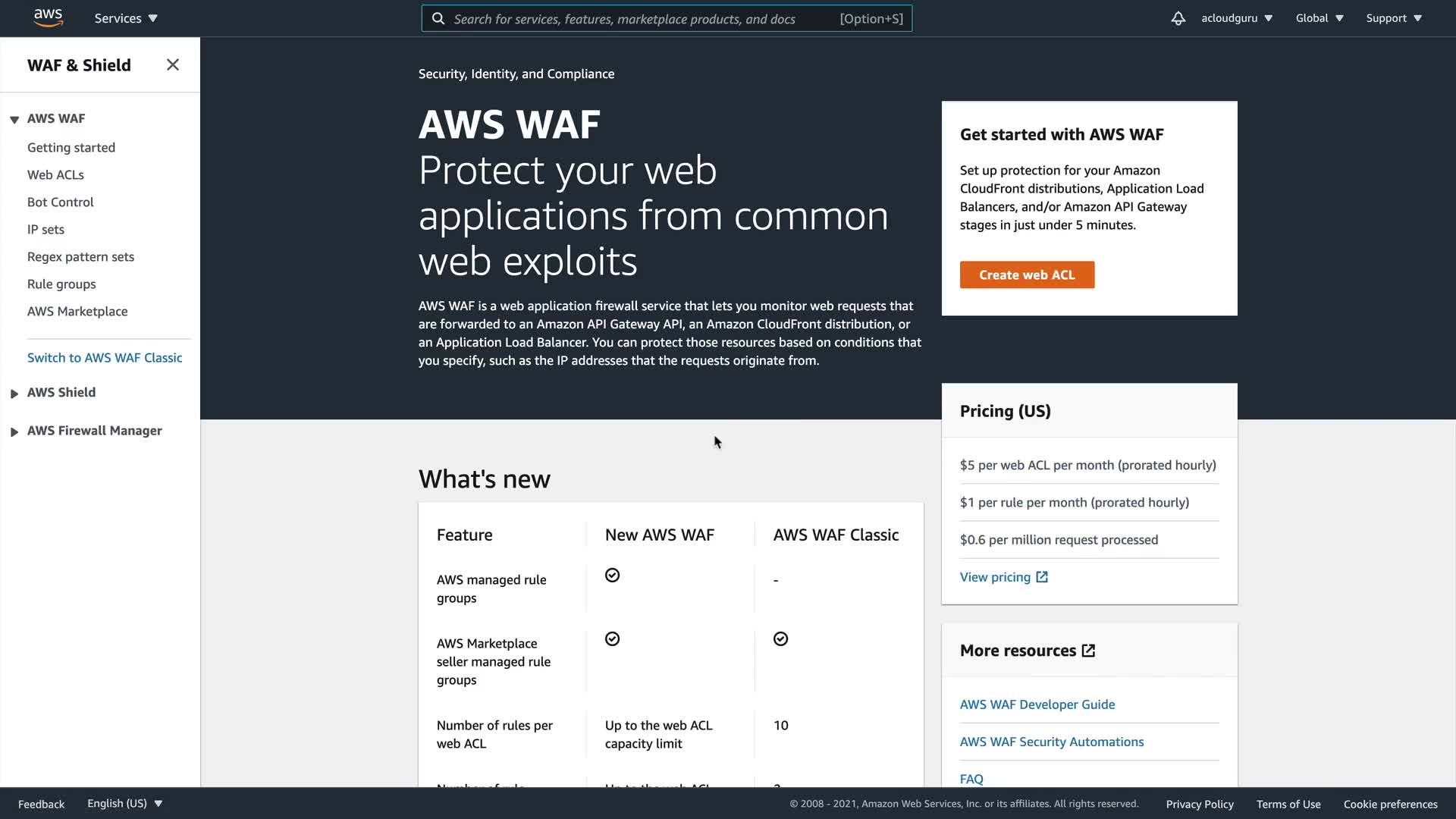1456x819 pixels.
Task: Collapse the AWS WAF sidebar section
Action: pyautogui.click(x=14, y=119)
